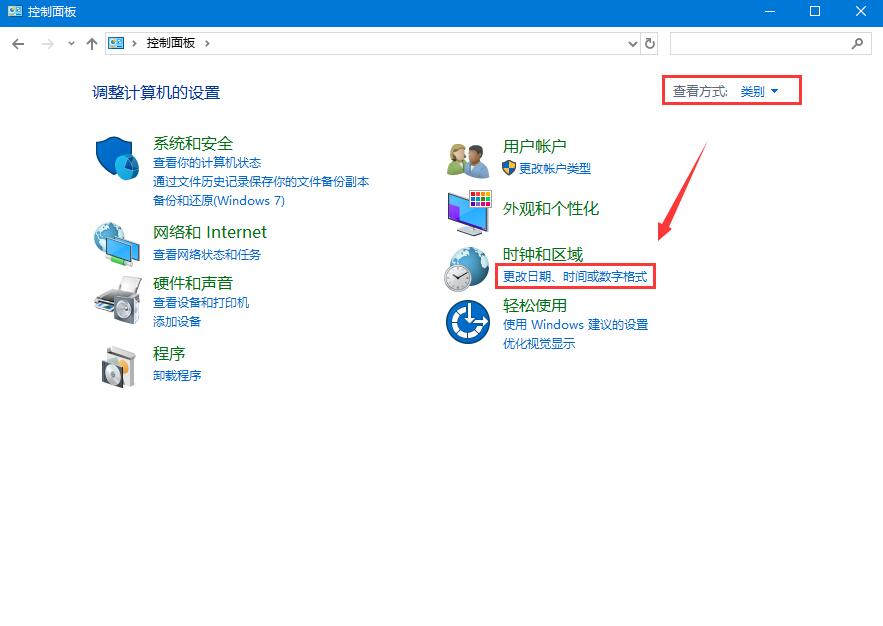Click the search magnifier icon

858,43
